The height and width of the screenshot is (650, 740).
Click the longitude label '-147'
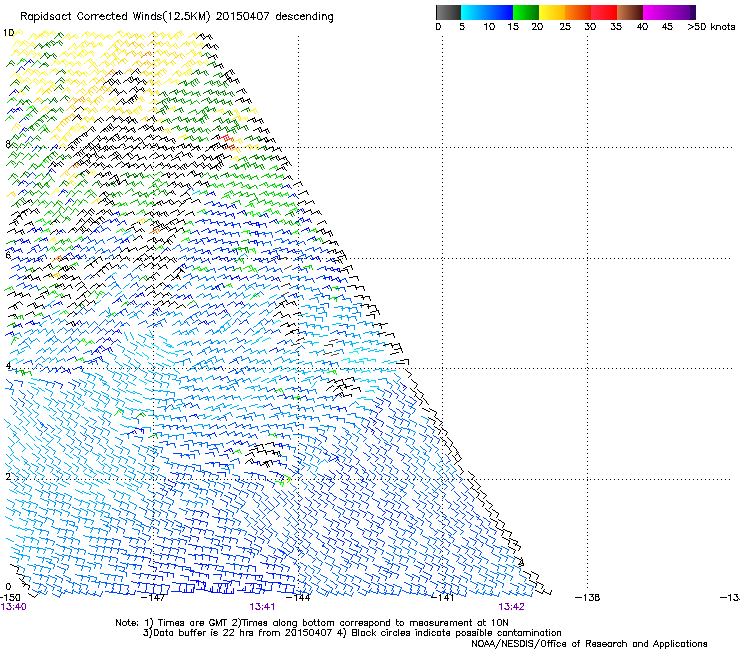[153, 598]
